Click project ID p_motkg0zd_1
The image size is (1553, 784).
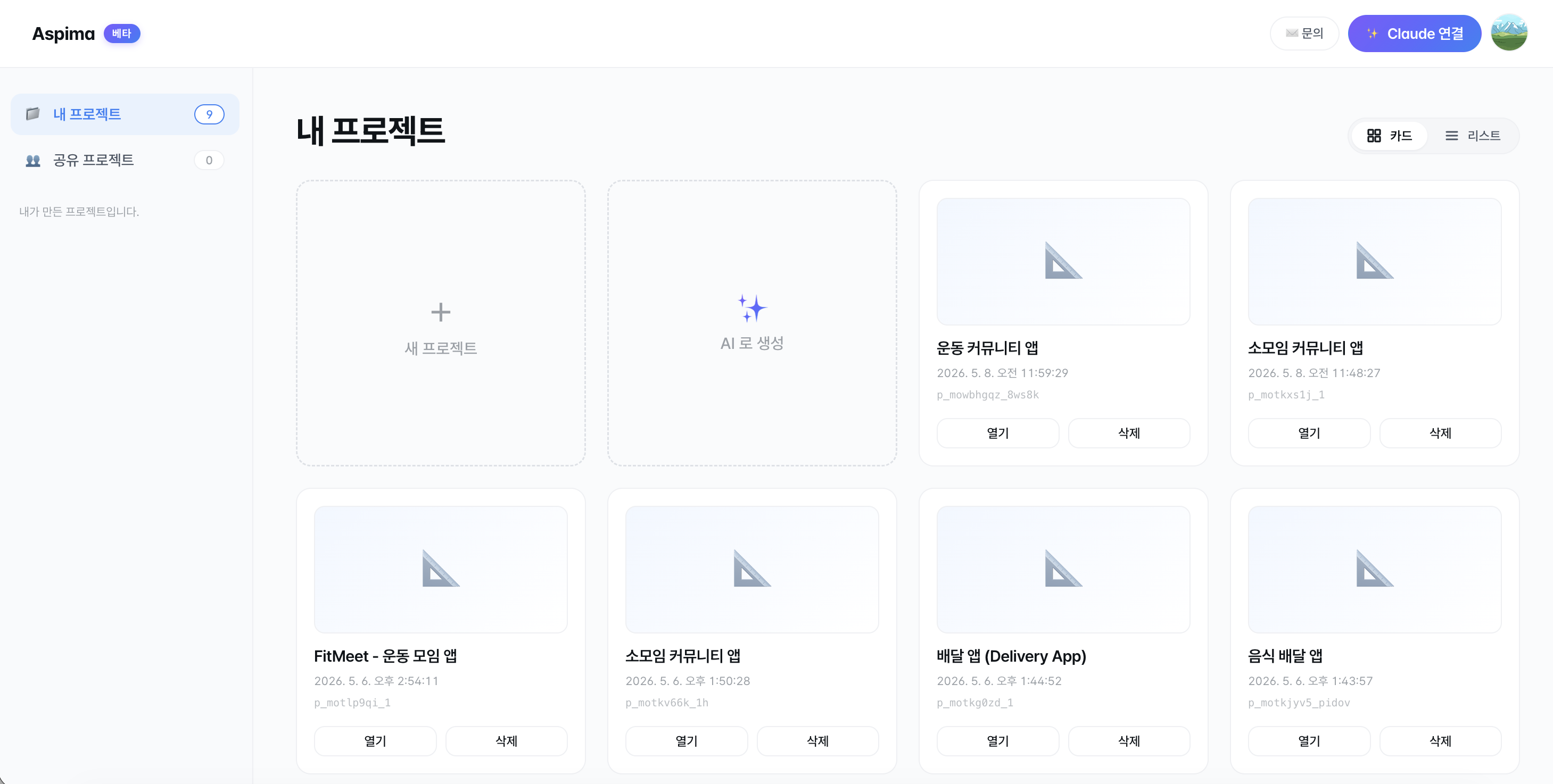(x=975, y=703)
